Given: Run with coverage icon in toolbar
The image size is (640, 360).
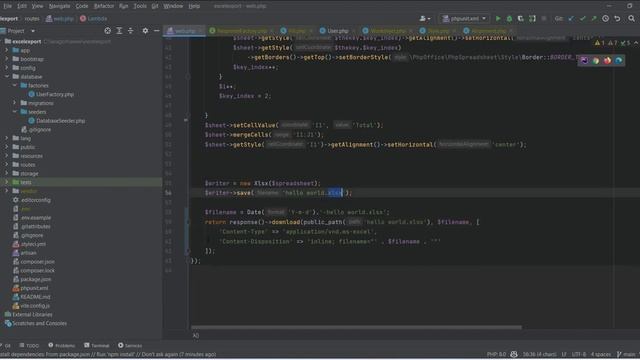Looking at the screenshot, I should pyautogui.click(x=521, y=18).
